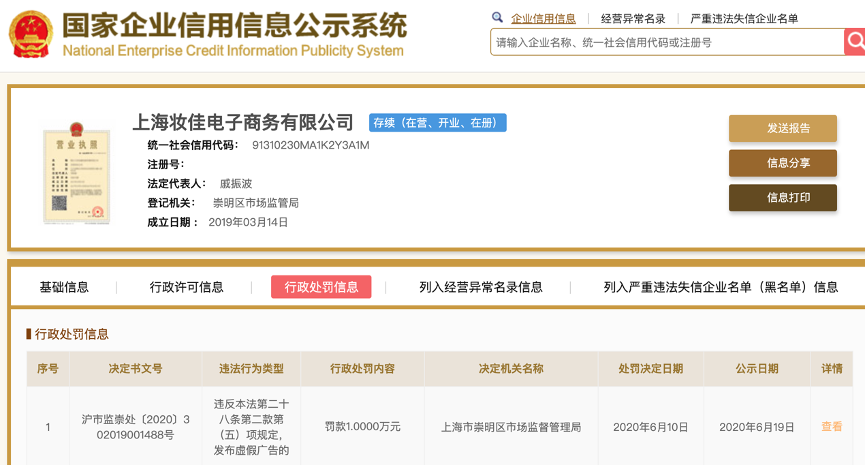Click the 信息分享 button
Viewport: 866px width, 466px height.
point(783,163)
